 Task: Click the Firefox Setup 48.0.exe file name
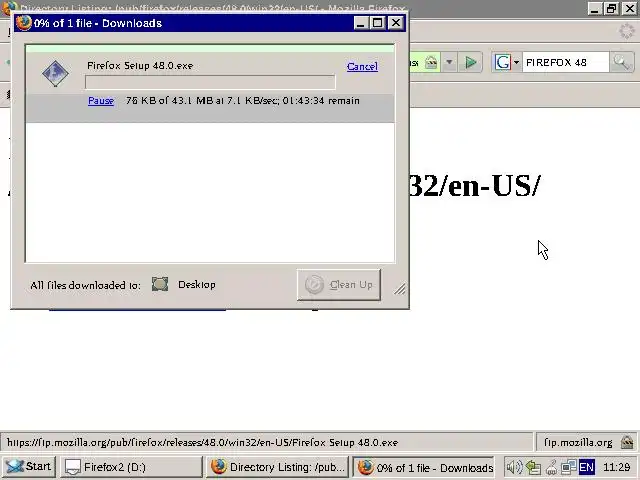pyautogui.click(x=140, y=65)
